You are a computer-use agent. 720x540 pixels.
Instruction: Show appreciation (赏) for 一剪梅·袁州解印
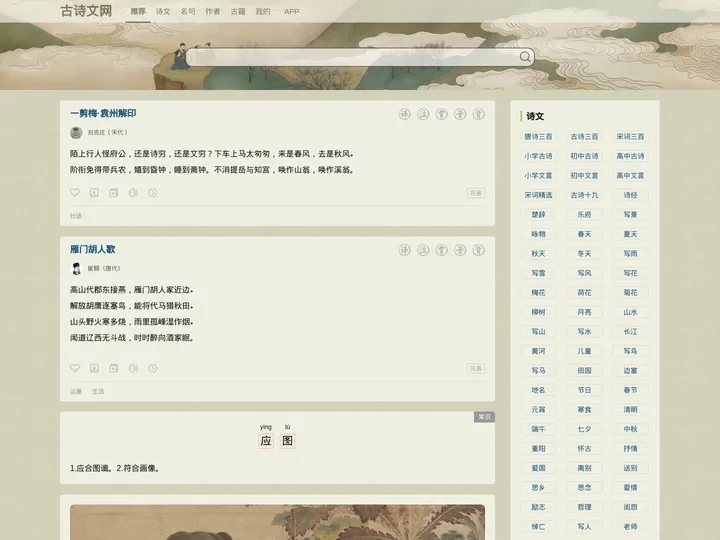[x=442, y=114]
